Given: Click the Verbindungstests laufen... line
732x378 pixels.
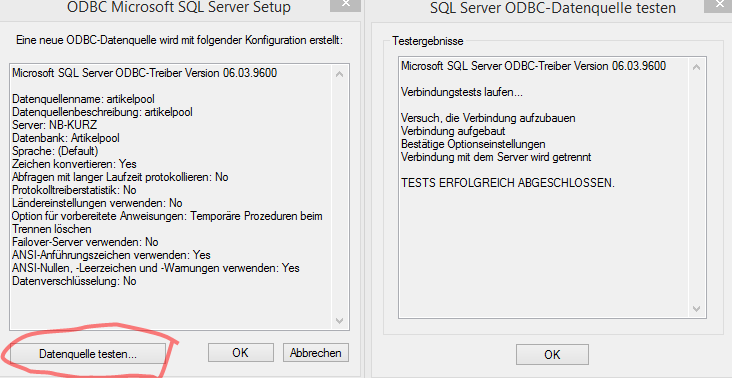Looking at the screenshot, I should coord(462,92).
